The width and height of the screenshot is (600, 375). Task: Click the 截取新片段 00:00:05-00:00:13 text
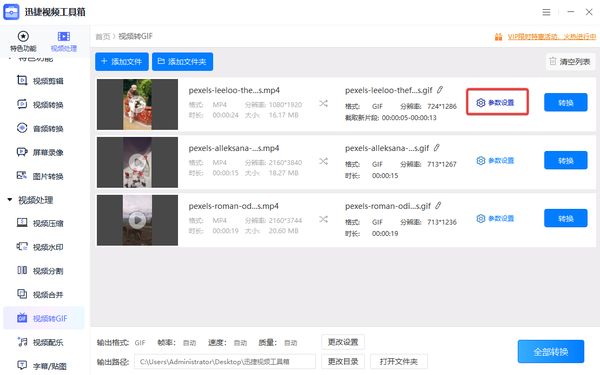pyautogui.click(x=391, y=117)
